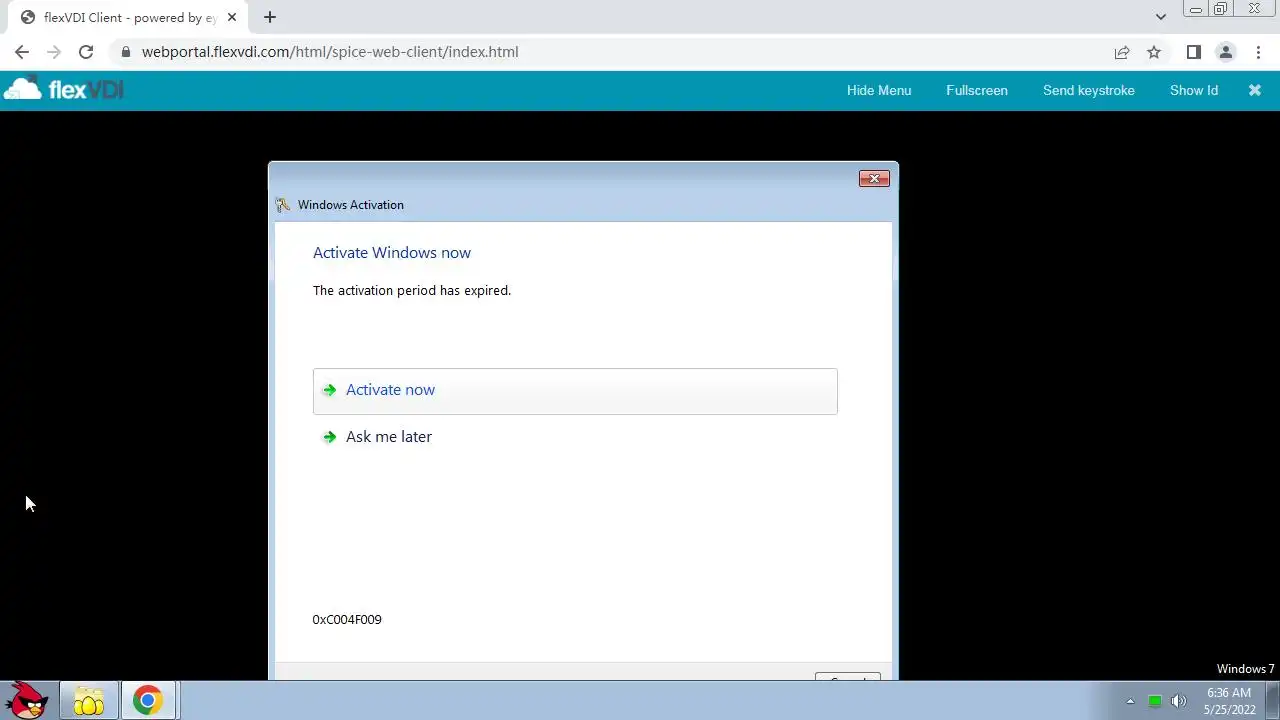
Task: Share this page icon
Action: (1122, 52)
